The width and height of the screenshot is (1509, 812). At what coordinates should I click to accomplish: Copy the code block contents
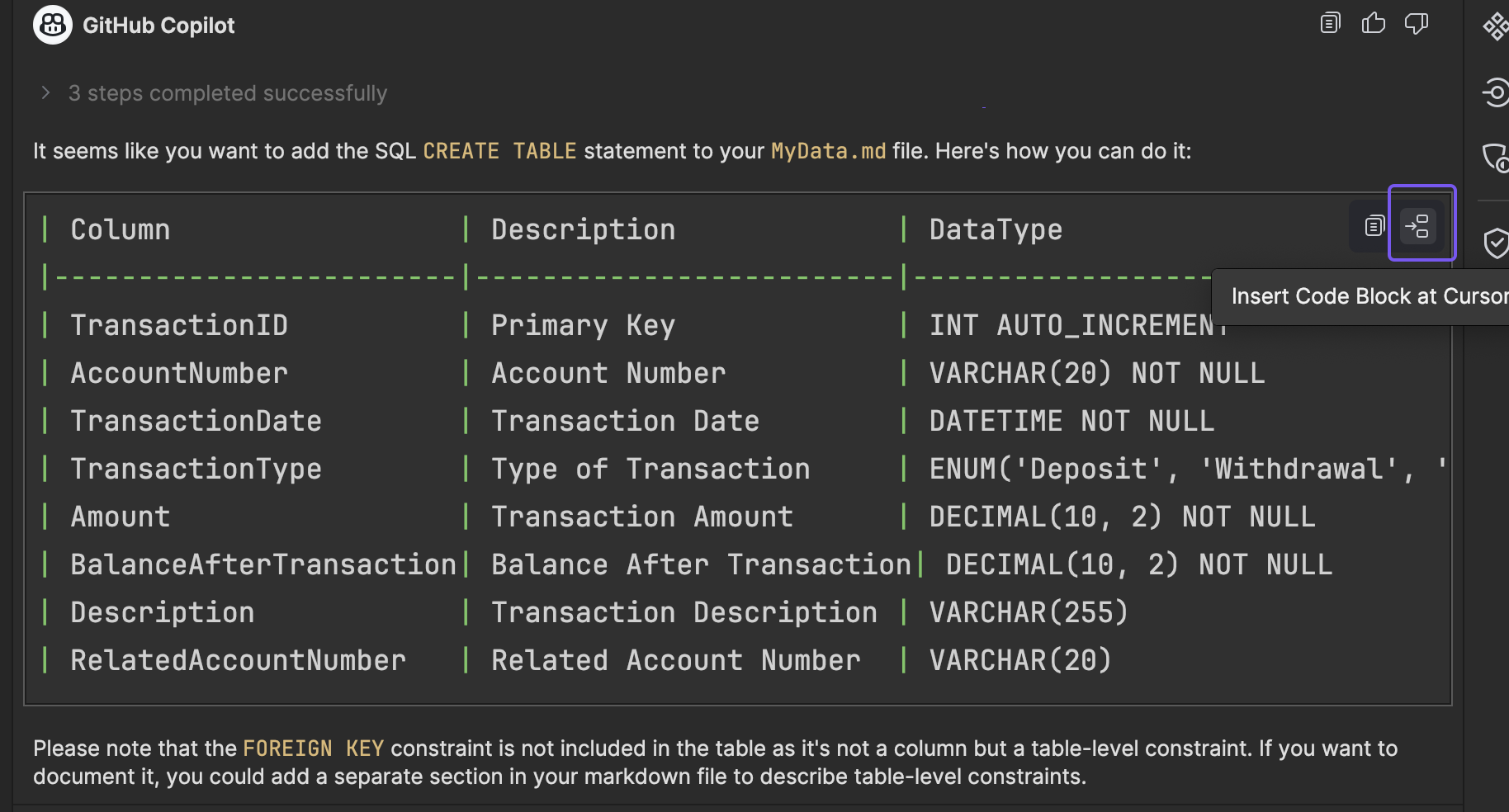tap(1374, 225)
